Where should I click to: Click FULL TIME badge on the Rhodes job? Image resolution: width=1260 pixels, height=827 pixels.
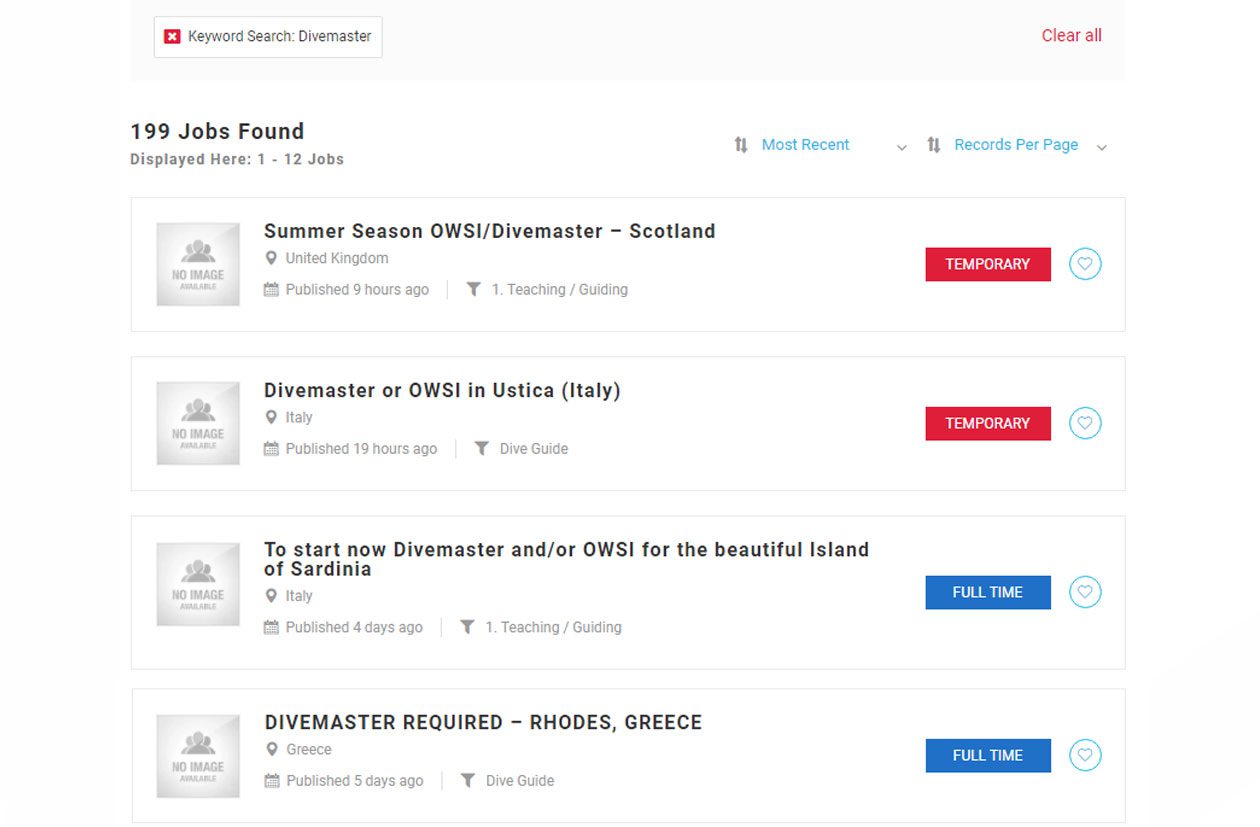tap(988, 755)
